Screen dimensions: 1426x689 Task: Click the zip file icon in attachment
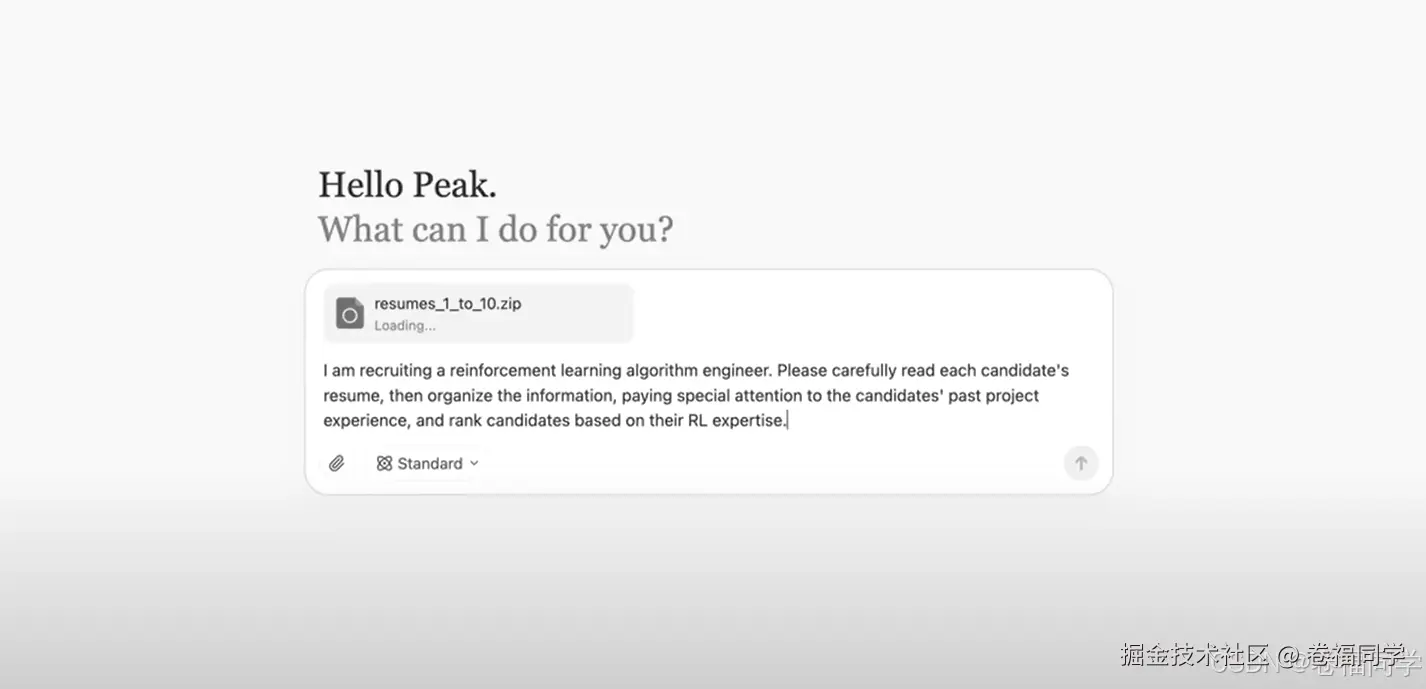click(349, 313)
